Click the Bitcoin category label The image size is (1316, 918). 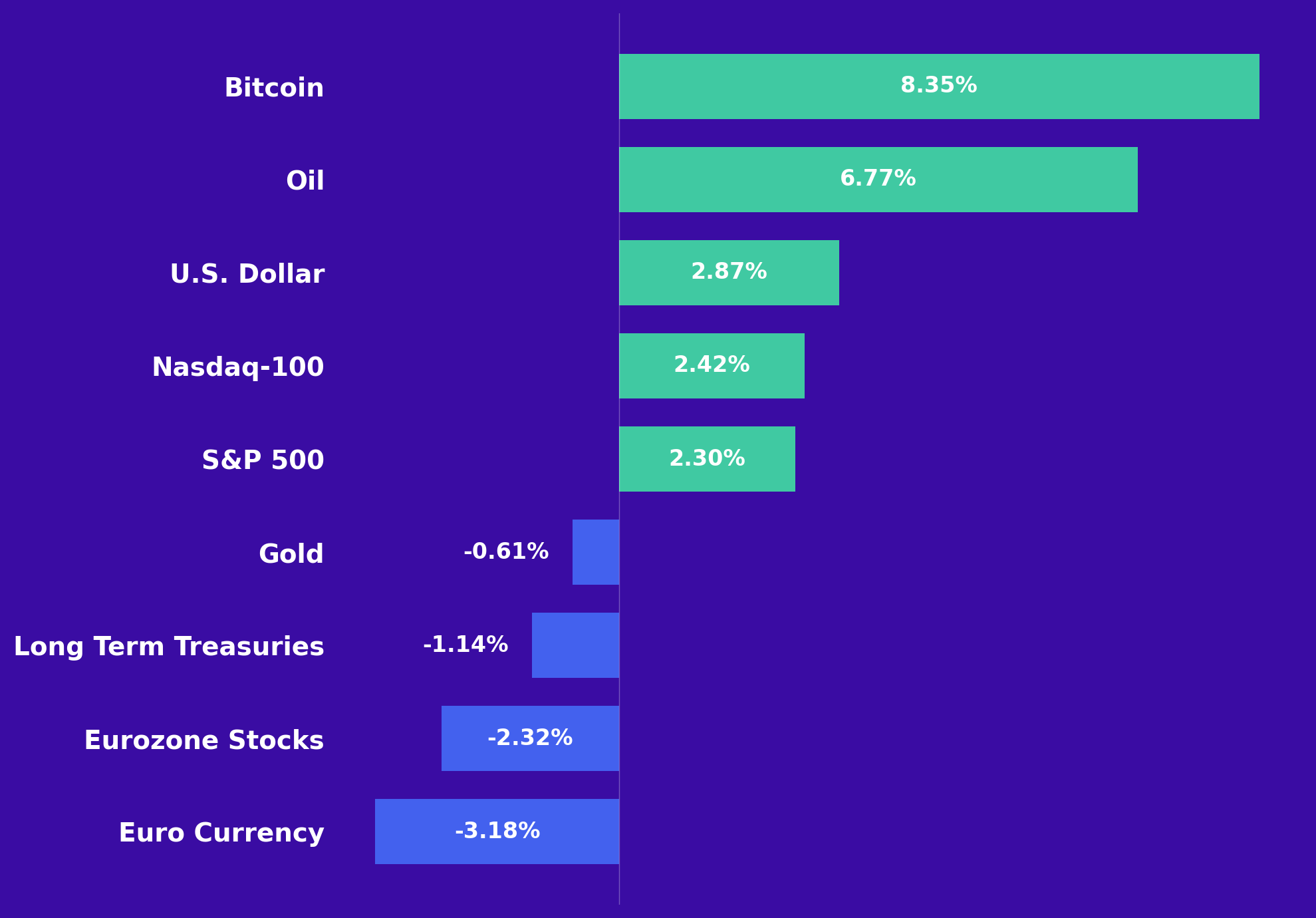coord(274,88)
